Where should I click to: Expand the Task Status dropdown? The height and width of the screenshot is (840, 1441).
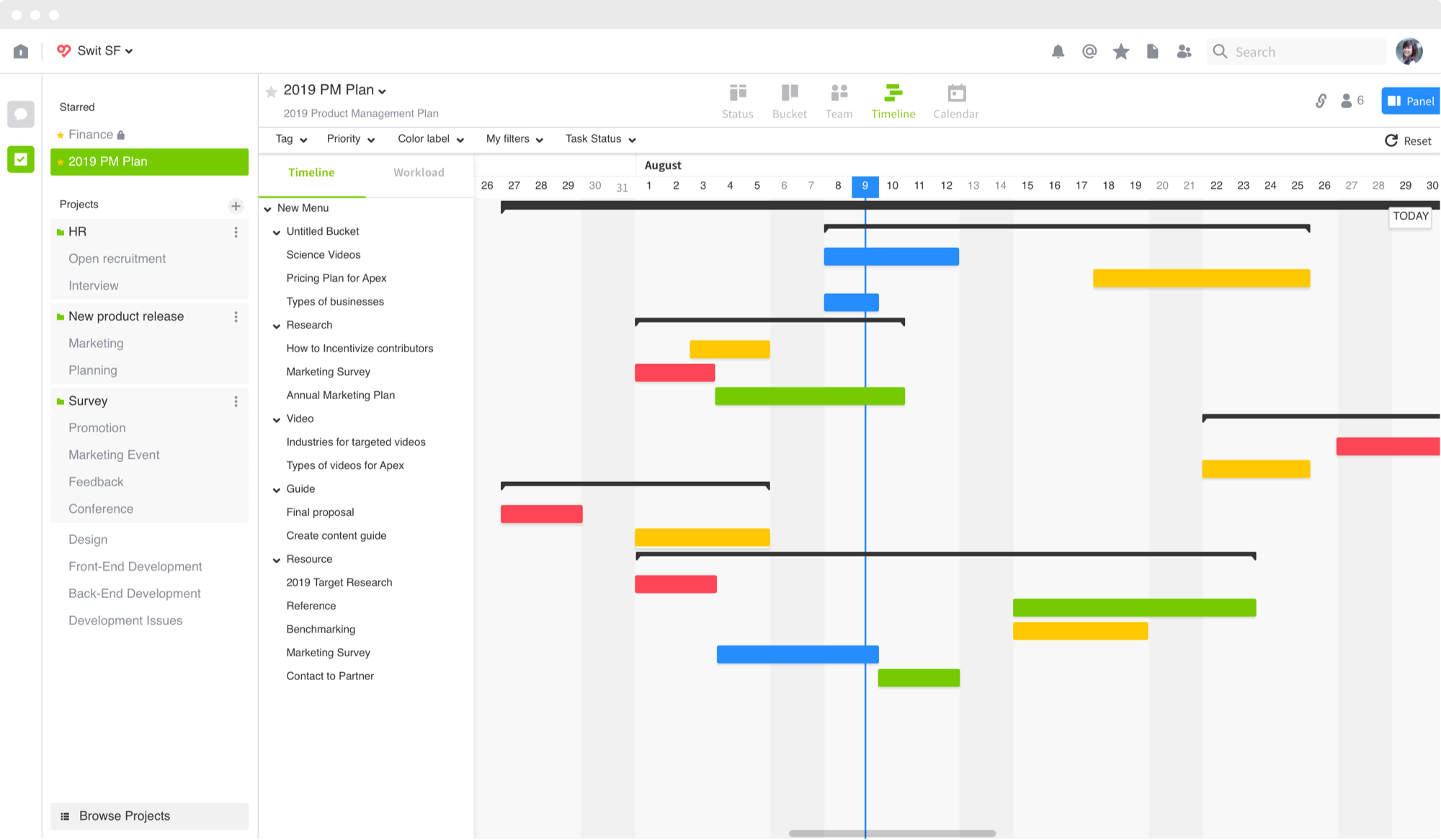click(600, 139)
